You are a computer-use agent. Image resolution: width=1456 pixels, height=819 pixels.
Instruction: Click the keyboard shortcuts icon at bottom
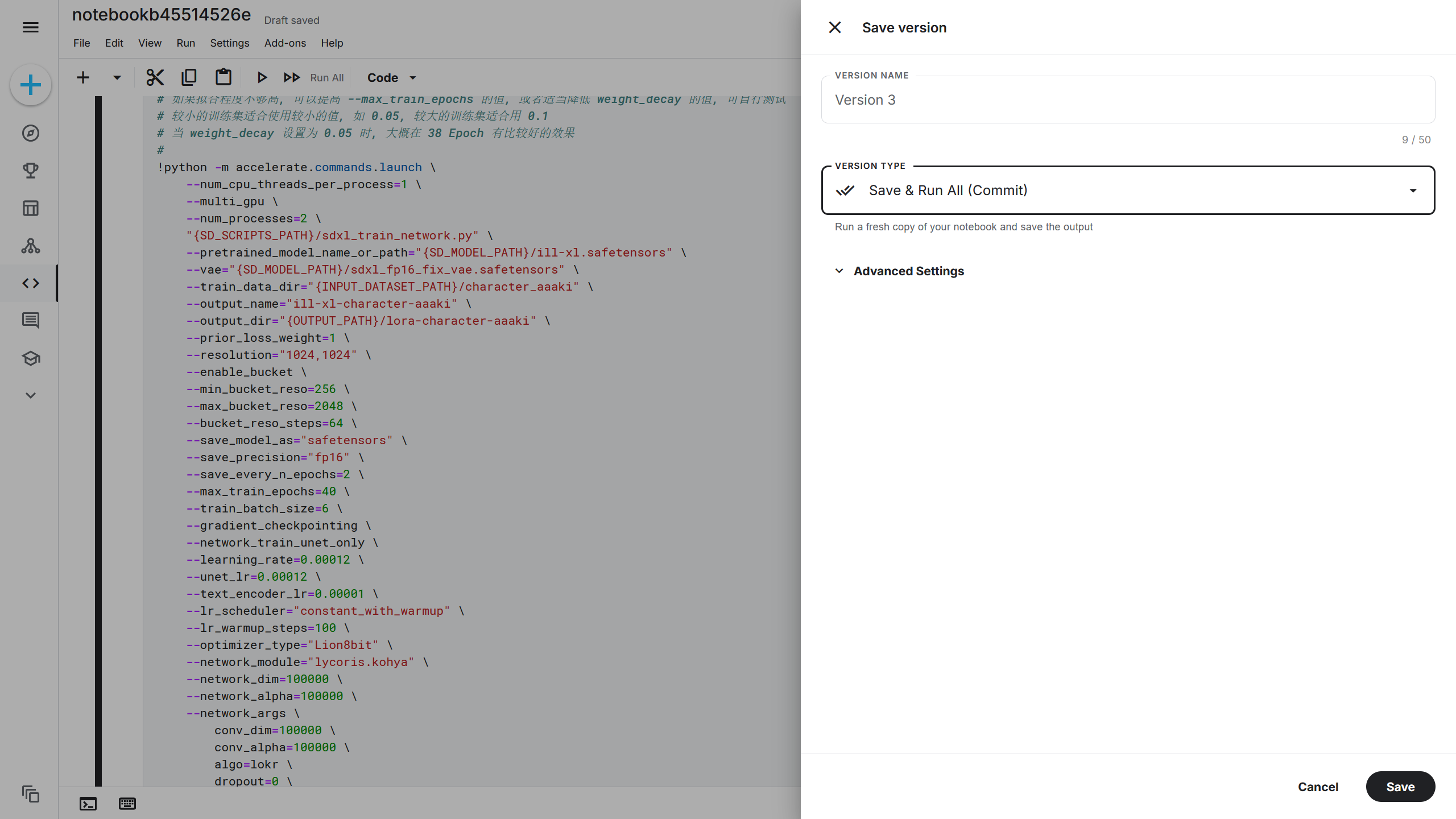127,804
